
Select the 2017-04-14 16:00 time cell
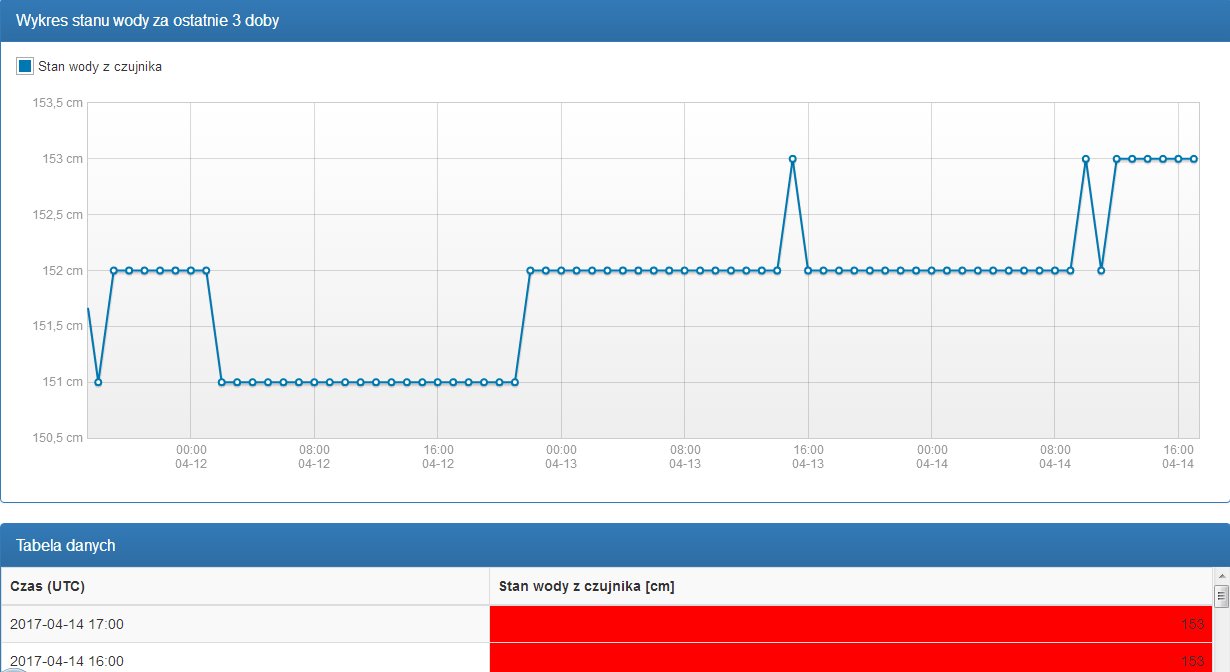coord(244,660)
